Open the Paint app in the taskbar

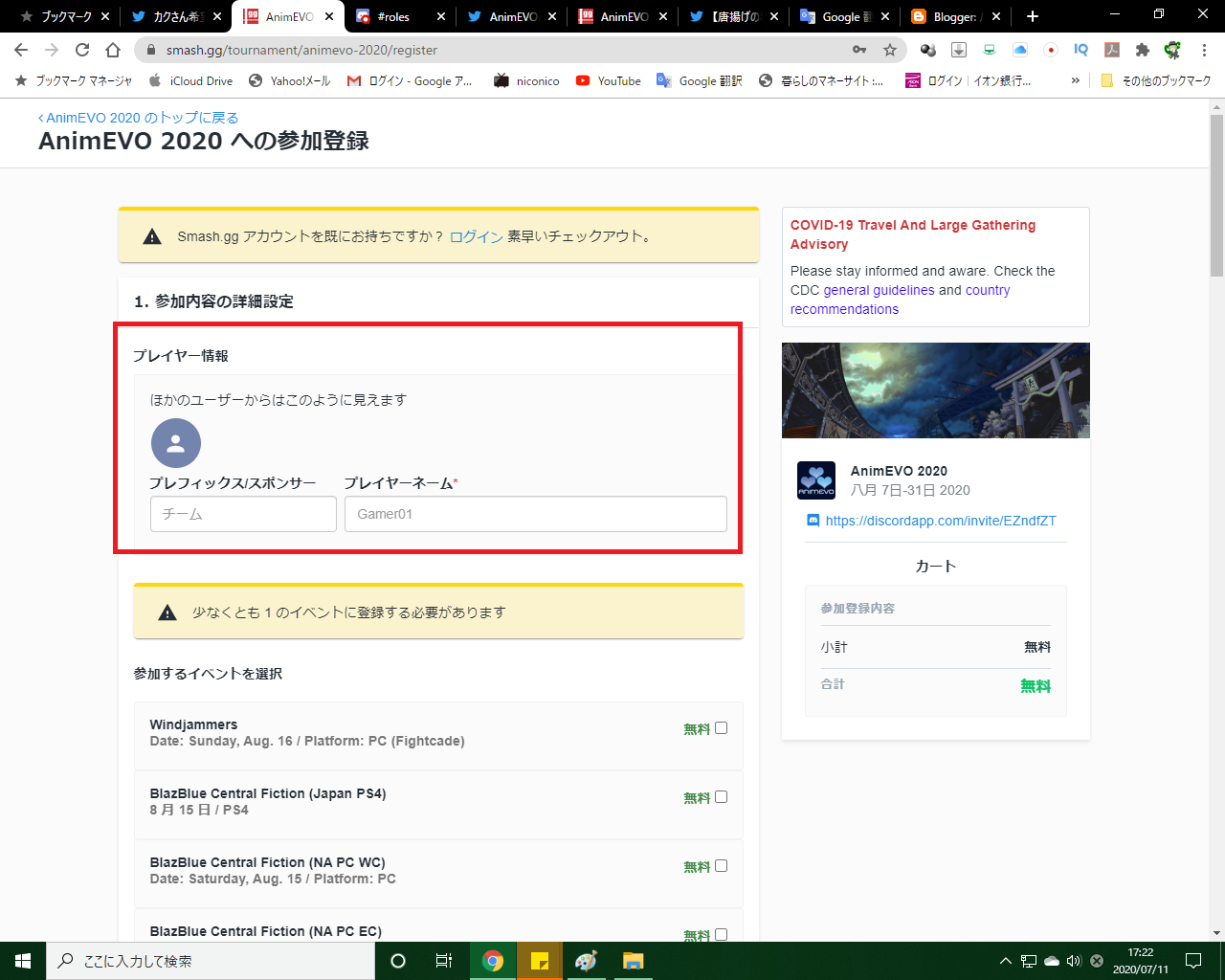(x=586, y=961)
